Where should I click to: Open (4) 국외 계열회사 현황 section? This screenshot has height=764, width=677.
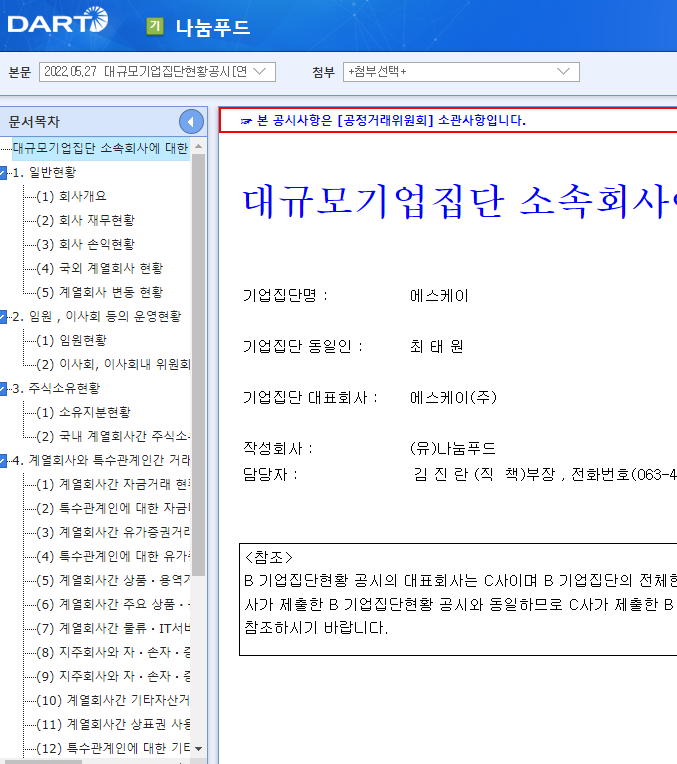click(99, 268)
